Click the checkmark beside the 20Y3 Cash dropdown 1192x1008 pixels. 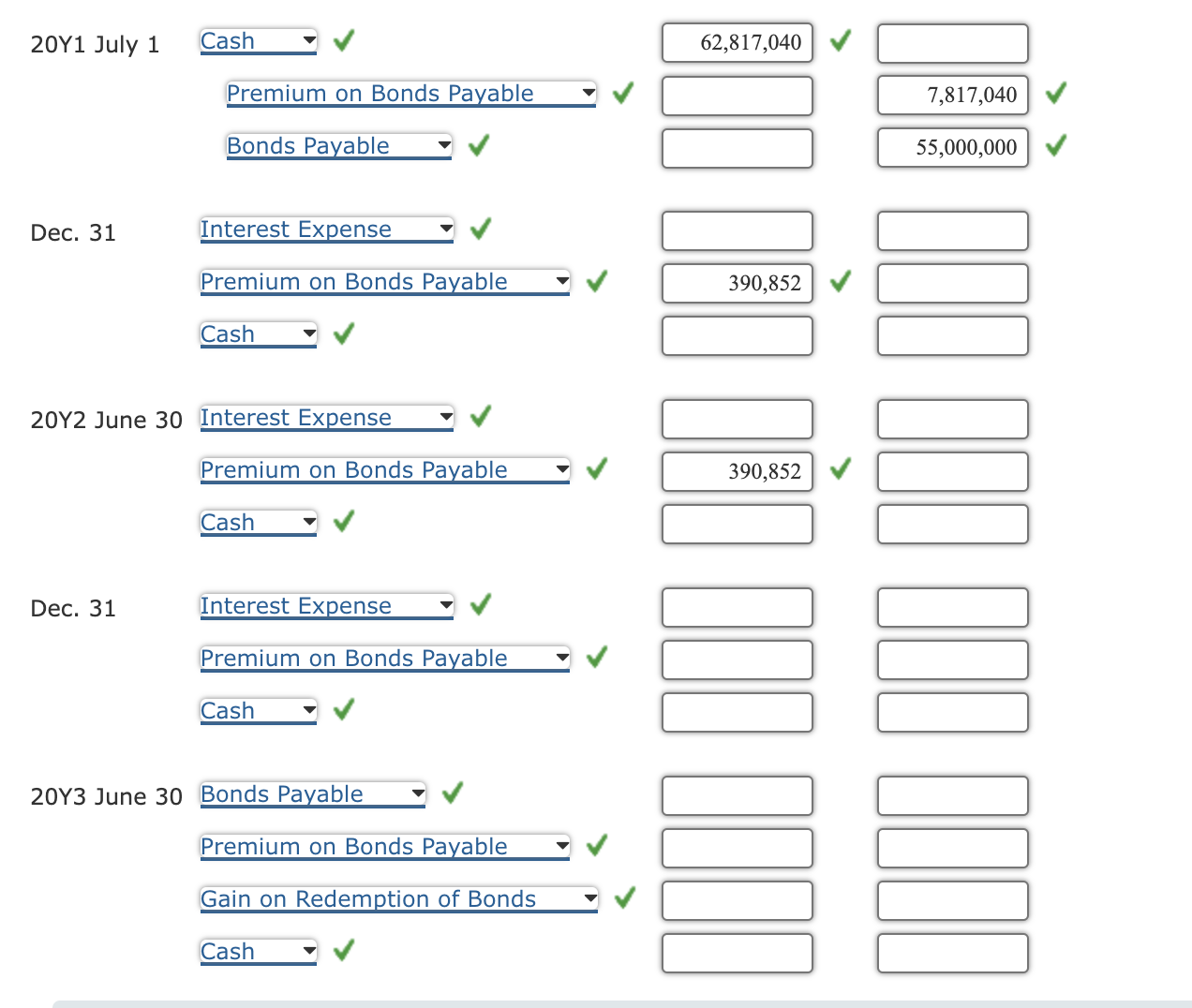pyautogui.click(x=342, y=950)
